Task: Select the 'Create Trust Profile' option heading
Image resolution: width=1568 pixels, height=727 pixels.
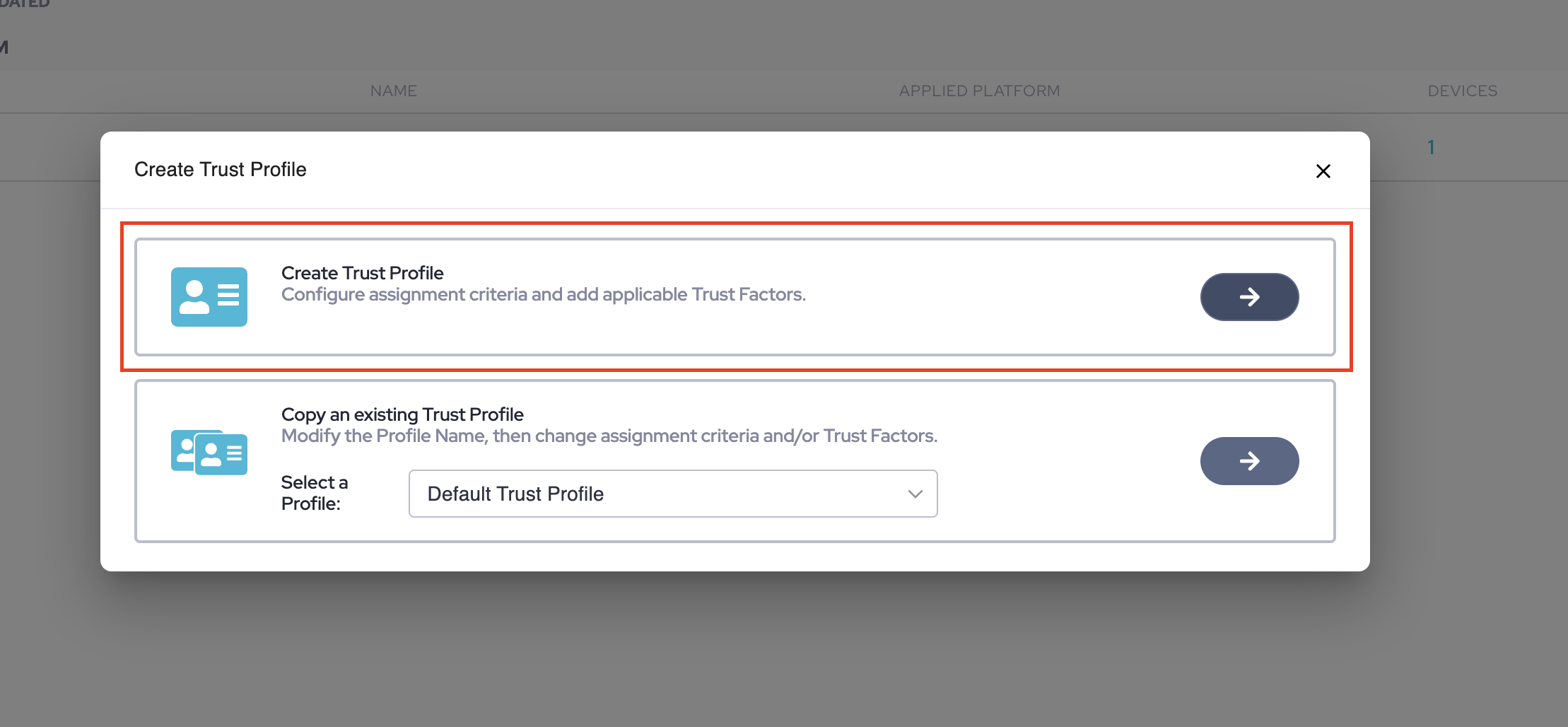Action: pyautogui.click(x=362, y=273)
